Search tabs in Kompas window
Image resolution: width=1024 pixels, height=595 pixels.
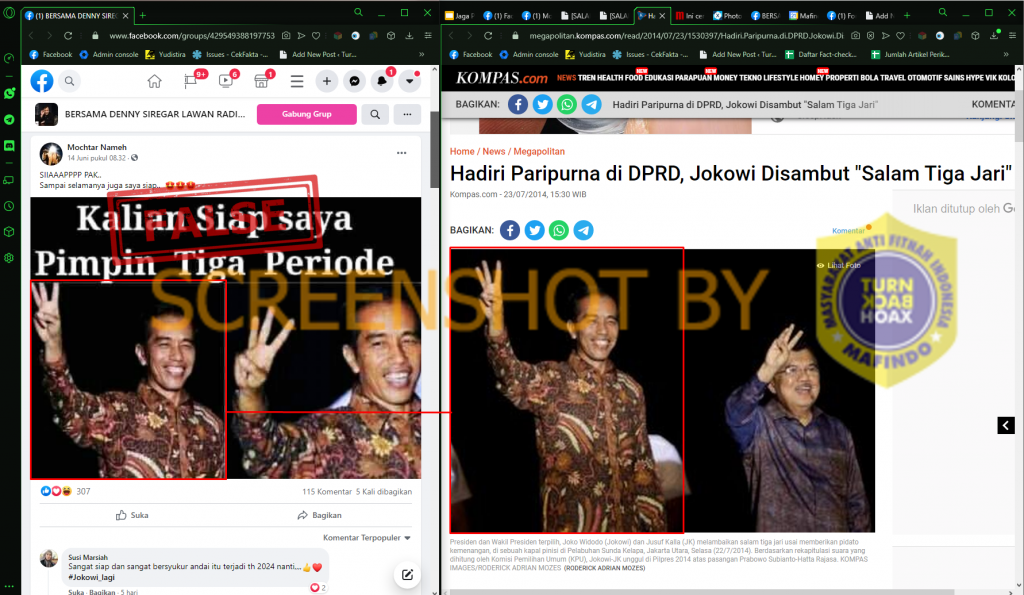(x=942, y=12)
